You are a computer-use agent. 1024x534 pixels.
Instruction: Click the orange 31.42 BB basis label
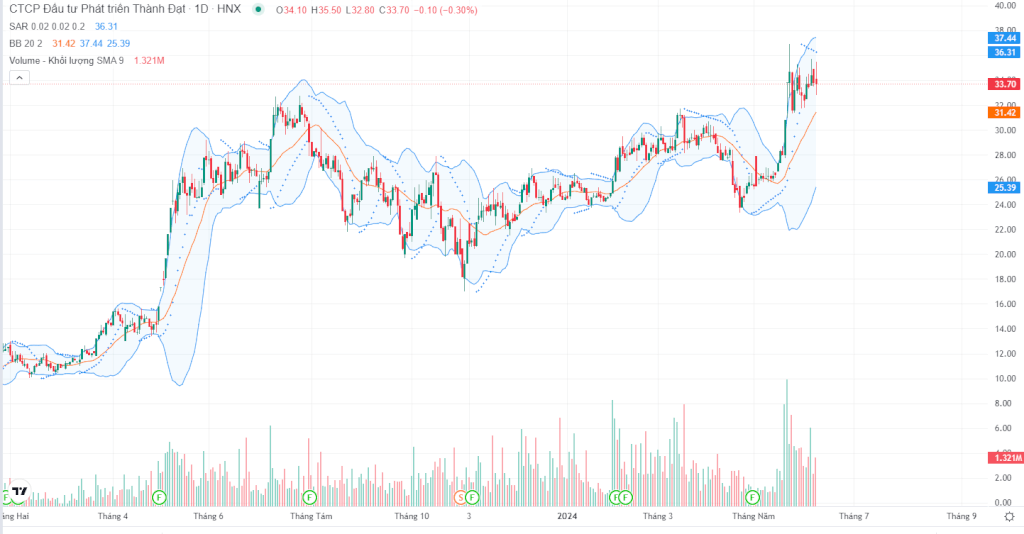(1004, 113)
